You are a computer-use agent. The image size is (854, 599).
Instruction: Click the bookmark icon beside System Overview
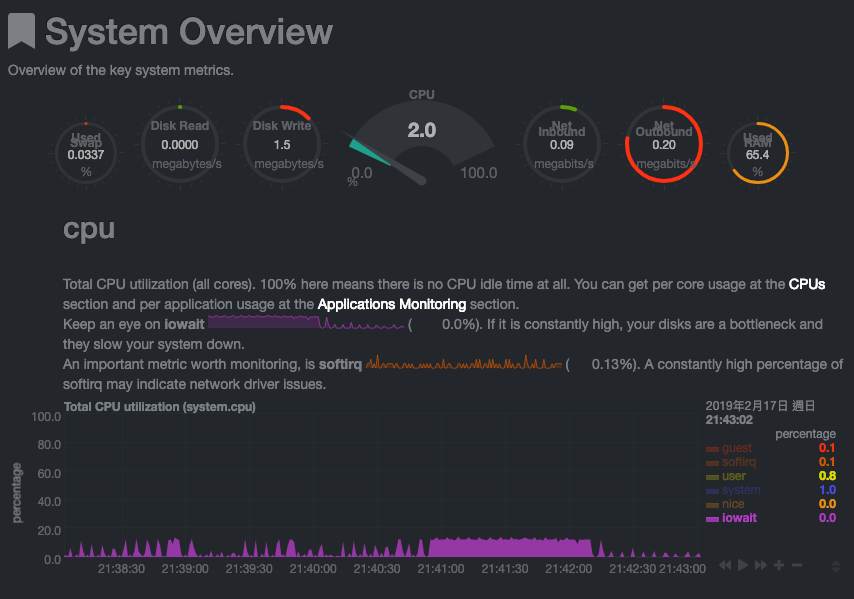tap(21, 31)
